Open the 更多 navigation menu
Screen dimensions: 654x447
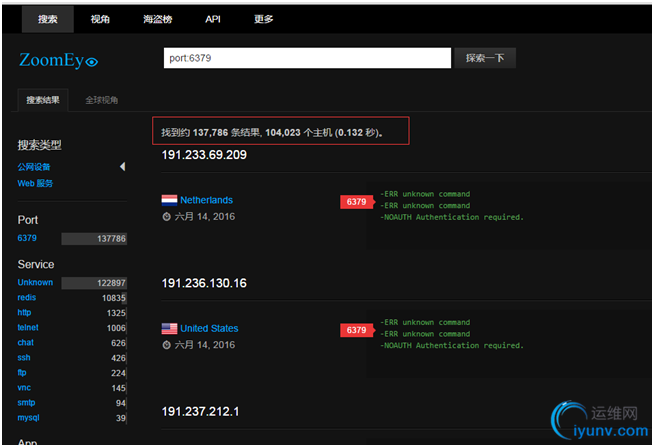tap(264, 19)
